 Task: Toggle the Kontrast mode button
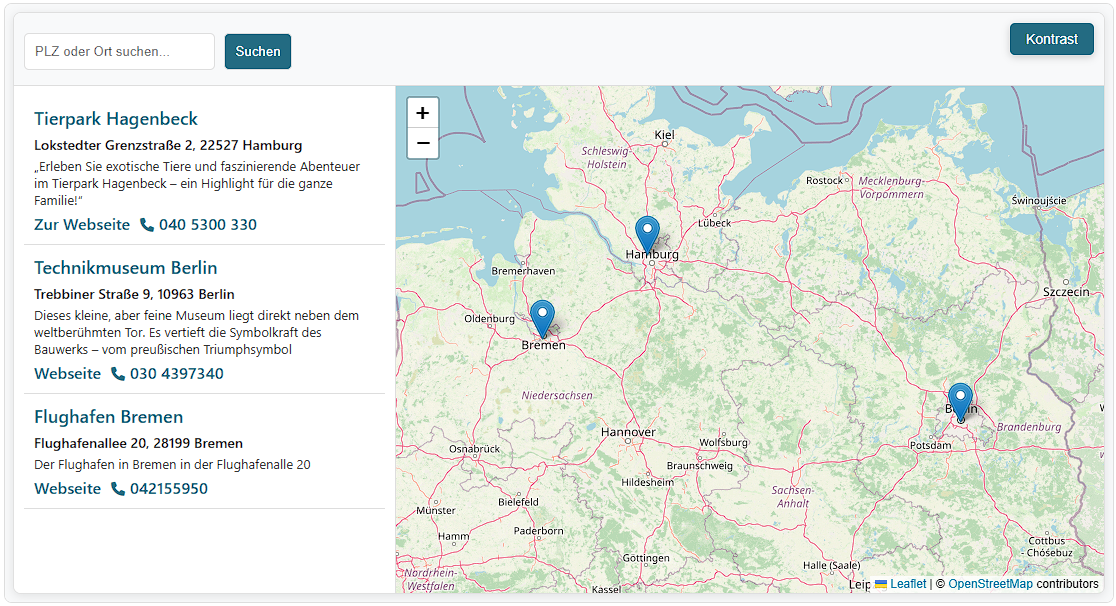[x=1051, y=39]
